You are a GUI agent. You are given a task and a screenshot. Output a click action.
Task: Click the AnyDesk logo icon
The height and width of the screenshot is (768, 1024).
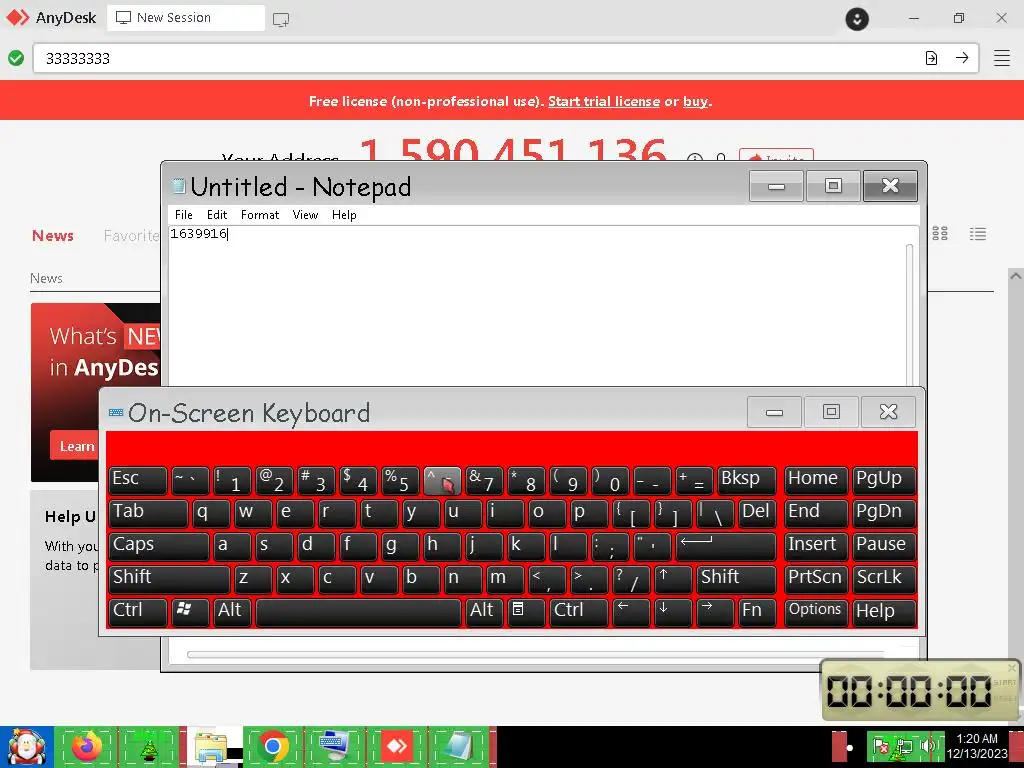coord(18,18)
